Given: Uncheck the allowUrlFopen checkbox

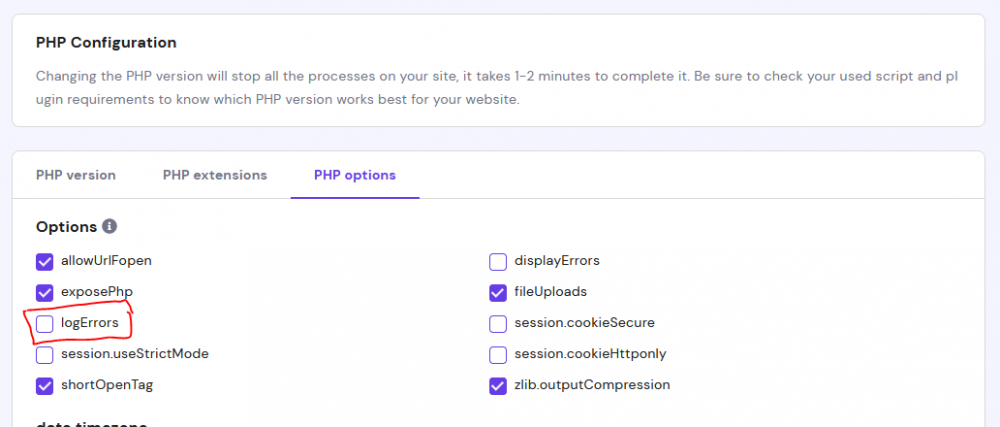Looking at the screenshot, I should click(45, 262).
